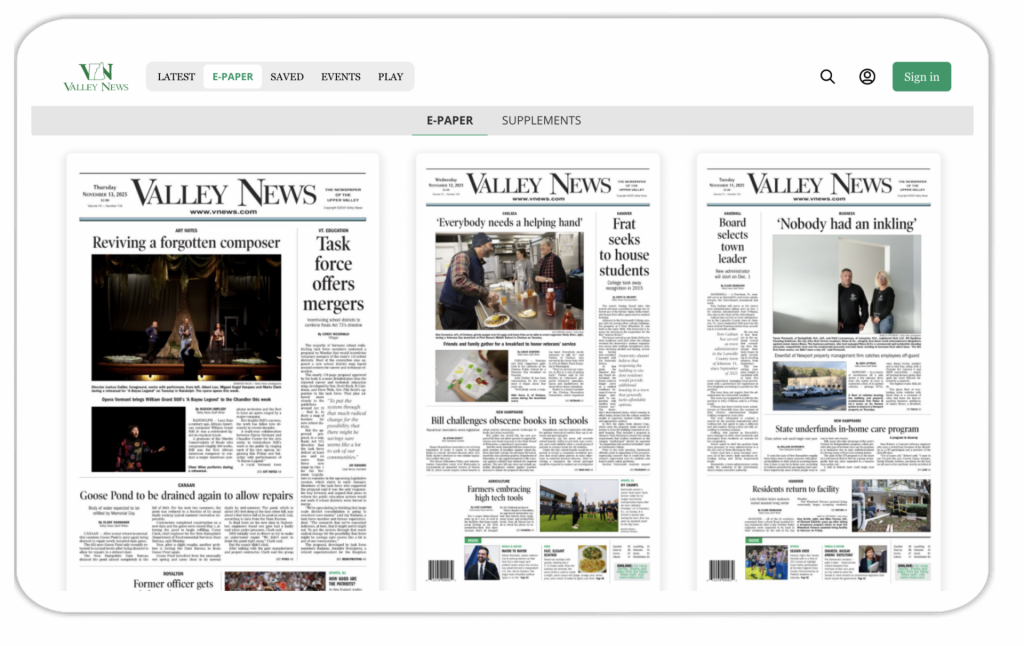Select E-PAPER in the top navigation pill
The height and width of the screenshot is (646, 1024).
pyautogui.click(x=233, y=77)
